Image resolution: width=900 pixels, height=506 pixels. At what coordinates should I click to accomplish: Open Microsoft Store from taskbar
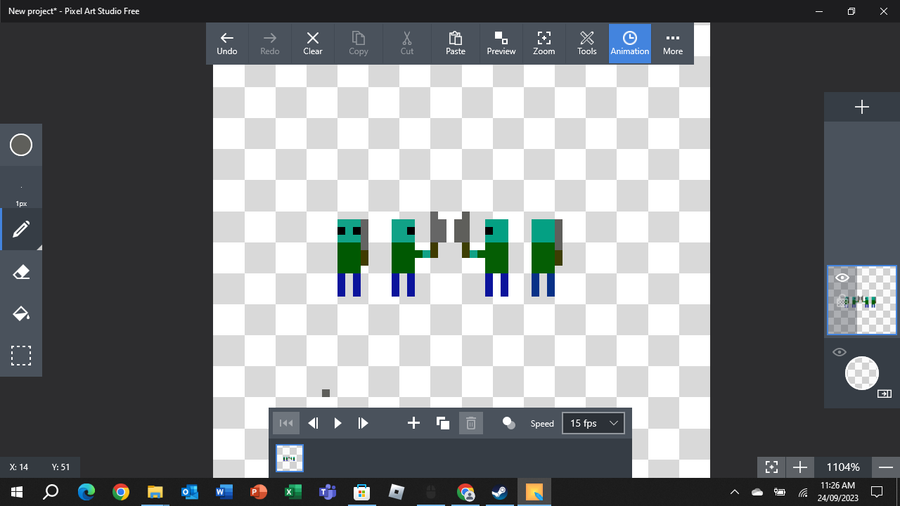coord(362,492)
